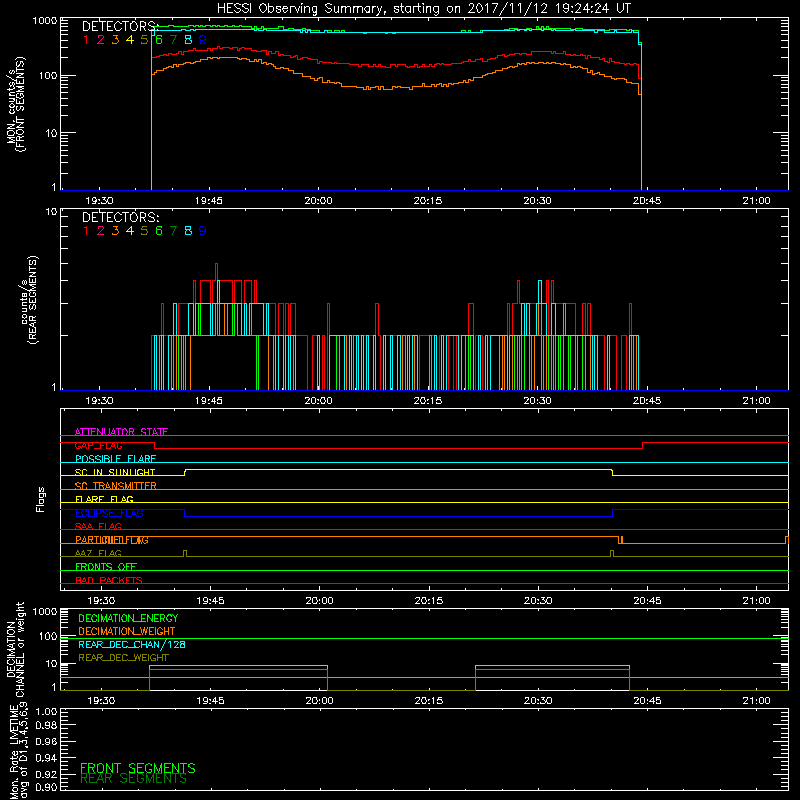Click detector number 3 in the front segments legend
800x800 pixels.
click(x=115, y=39)
